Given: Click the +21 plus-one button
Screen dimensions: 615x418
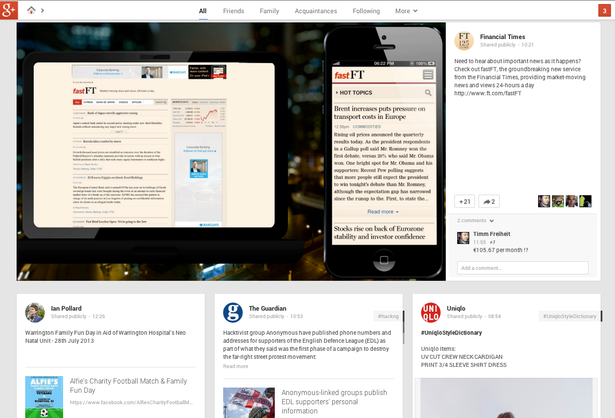Looking at the screenshot, I should (x=464, y=201).
